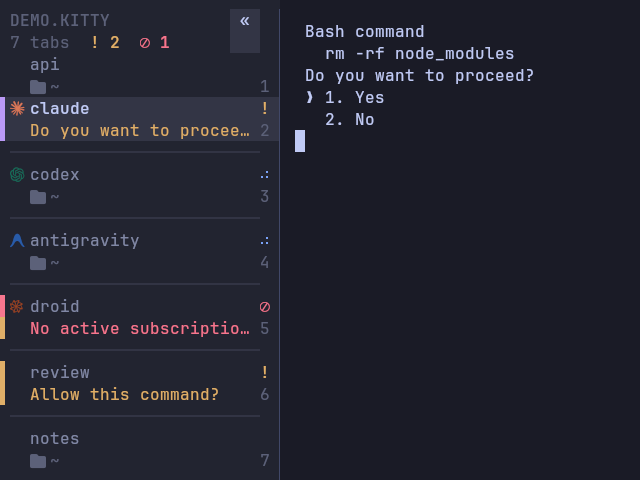Viewport: 640px width, 480px height.
Task: Click the 'Bash command' heading in terminal
Action: click(364, 31)
